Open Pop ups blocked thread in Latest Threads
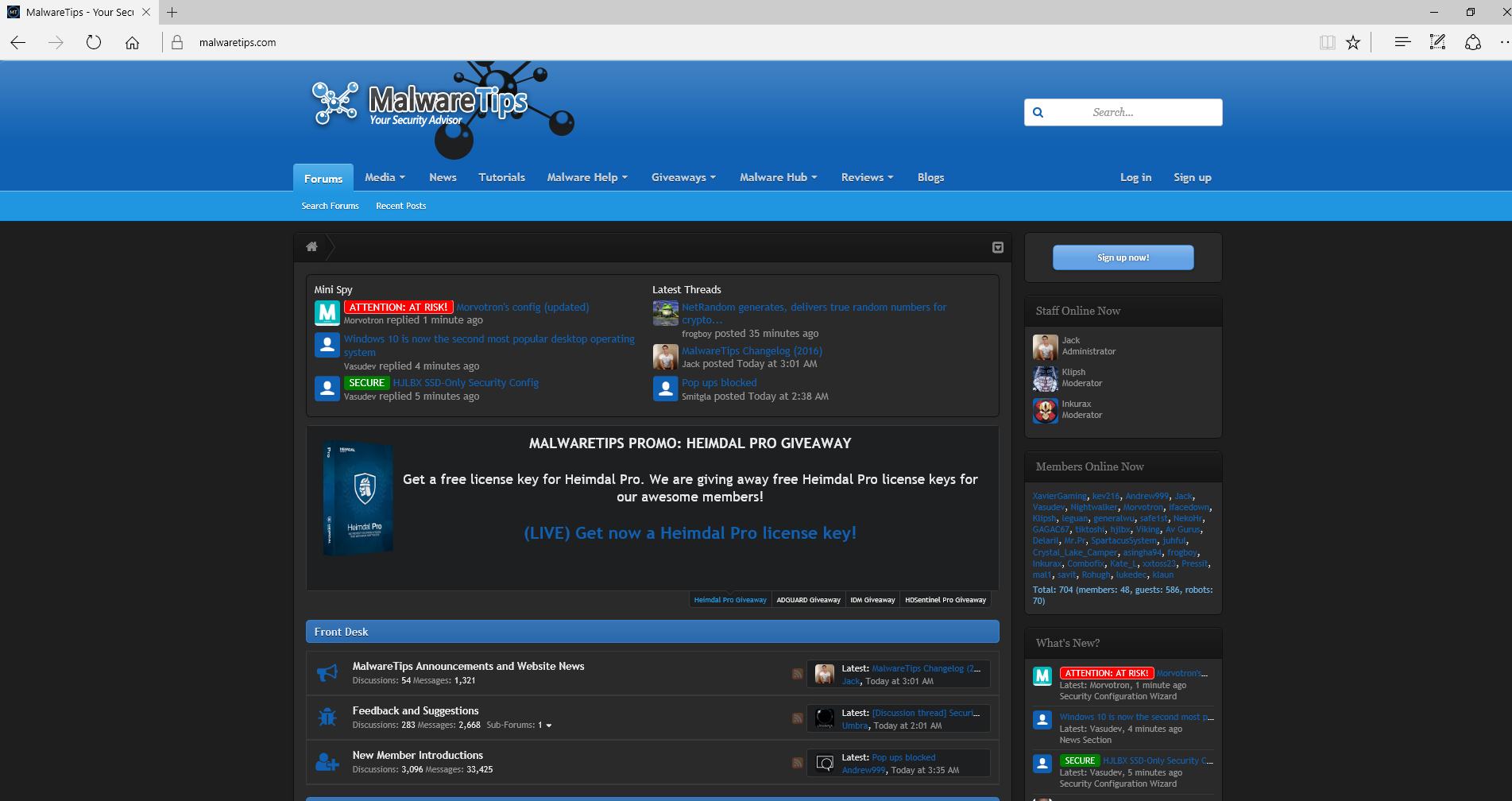Image resolution: width=1512 pixels, height=801 pixels. [x=719, y=382]
